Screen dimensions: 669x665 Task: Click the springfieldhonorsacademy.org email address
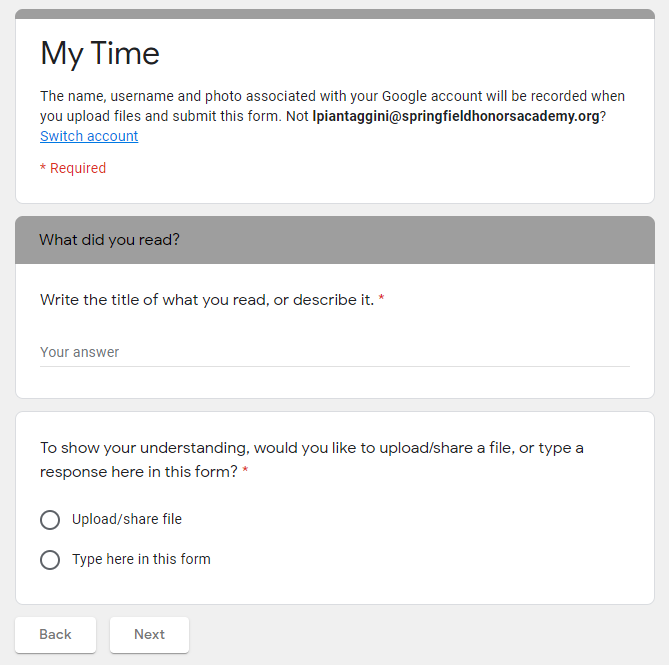tap(455, 116)
